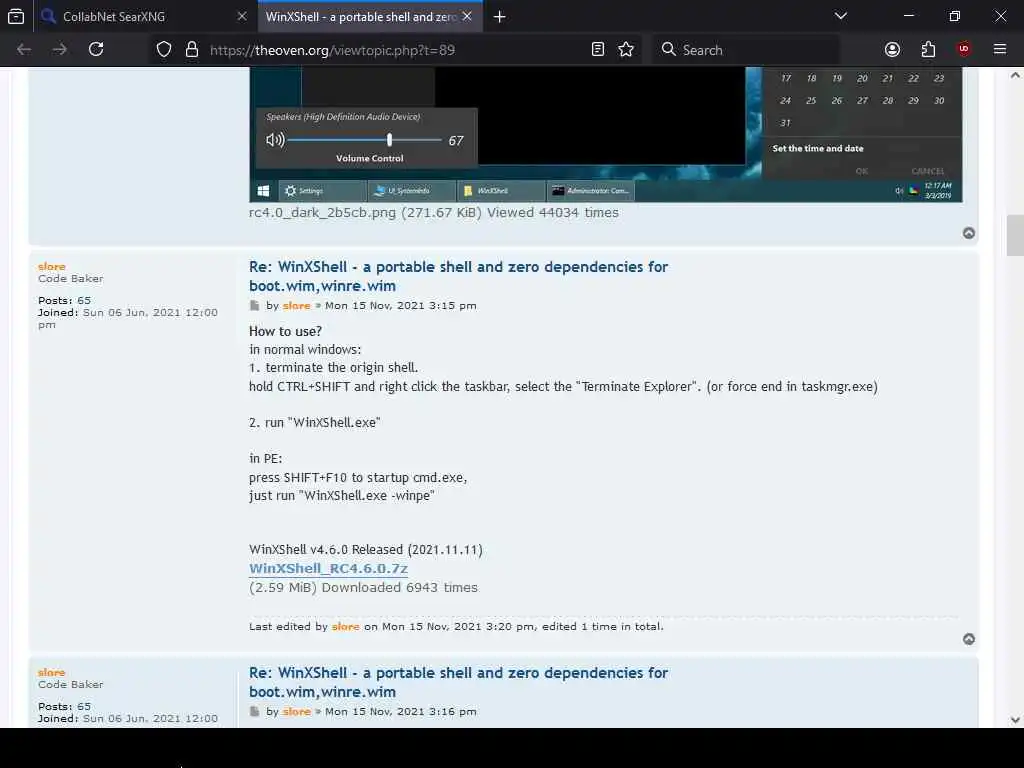
Task: Click page scrollbar up arrow
Action: [x=1015, y=74]
